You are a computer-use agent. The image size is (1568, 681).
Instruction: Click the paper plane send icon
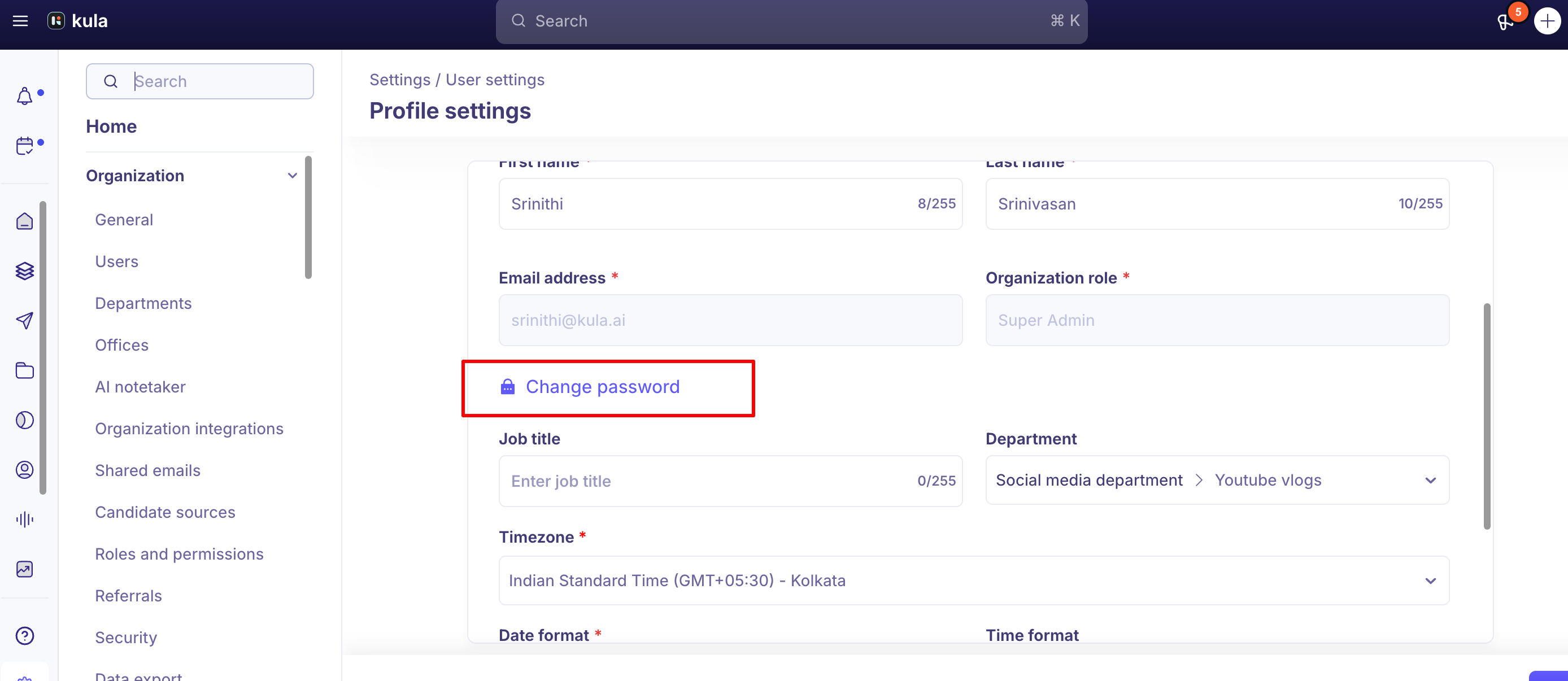point(24,321)
